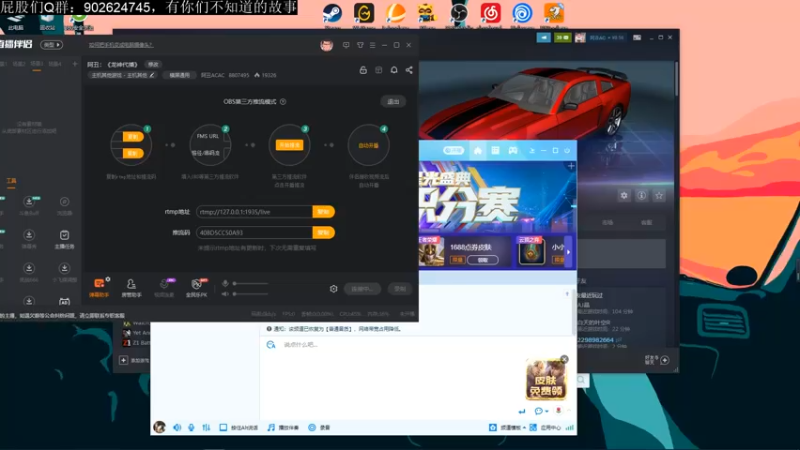Open Ubisoft Connect desktop shortcut
This screenshot has height=450, width=800.
pyautogui.click(x=522, y=13)
